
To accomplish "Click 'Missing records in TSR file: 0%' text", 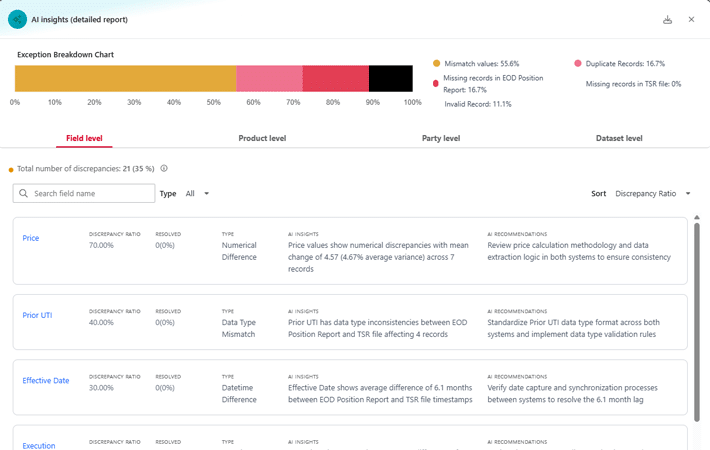I will pos(633,84).
